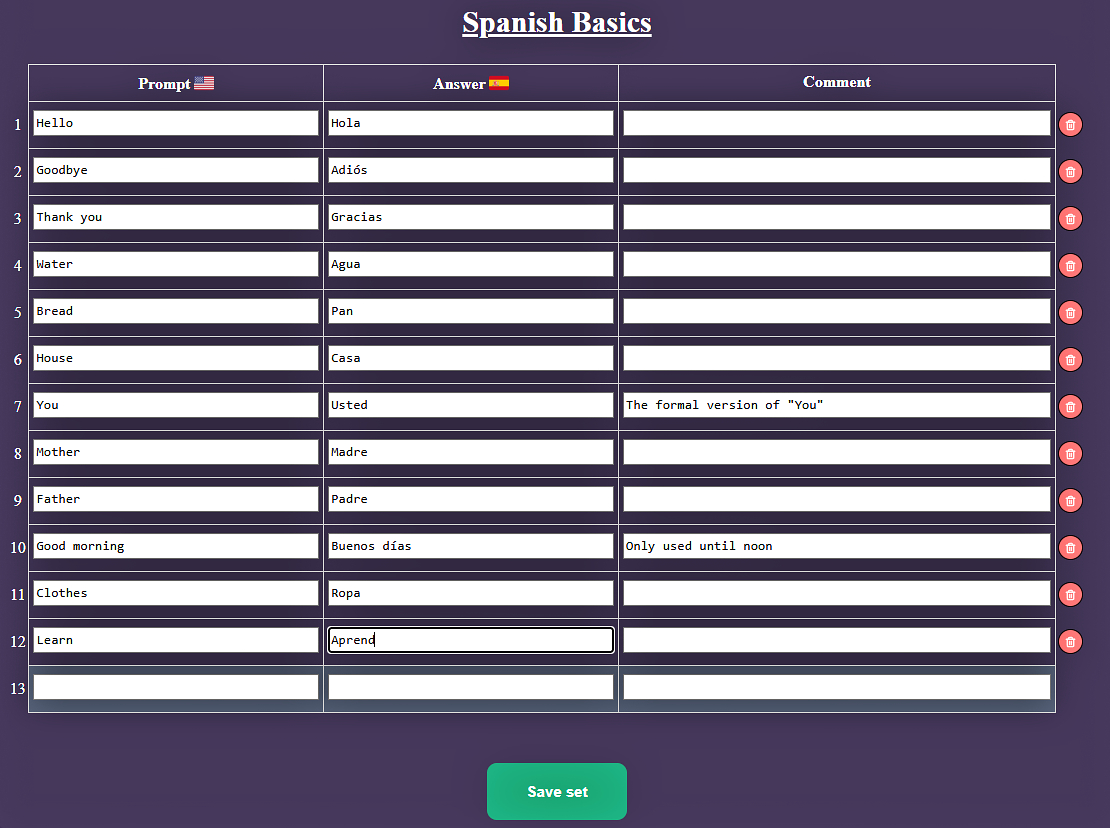Focus the Usted answer field
This screenshot has height=828, width=1110.
[x=471, y=405]
